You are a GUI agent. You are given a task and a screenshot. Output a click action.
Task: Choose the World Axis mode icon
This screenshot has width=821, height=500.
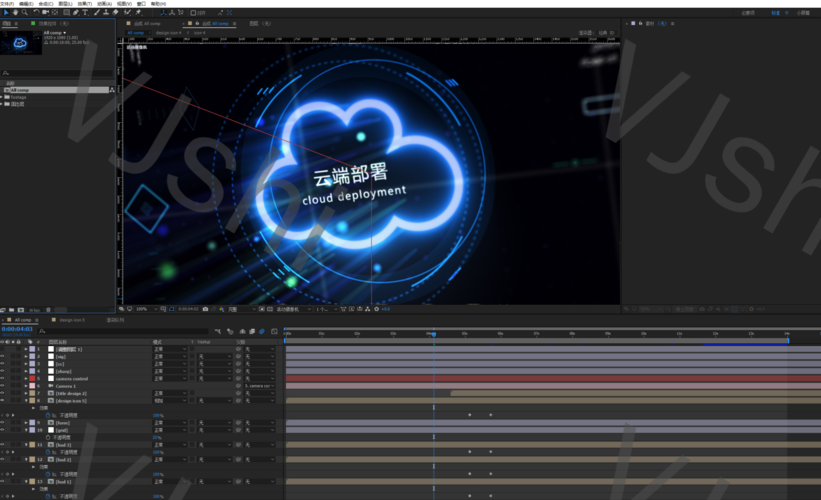[x=172, y=12]
